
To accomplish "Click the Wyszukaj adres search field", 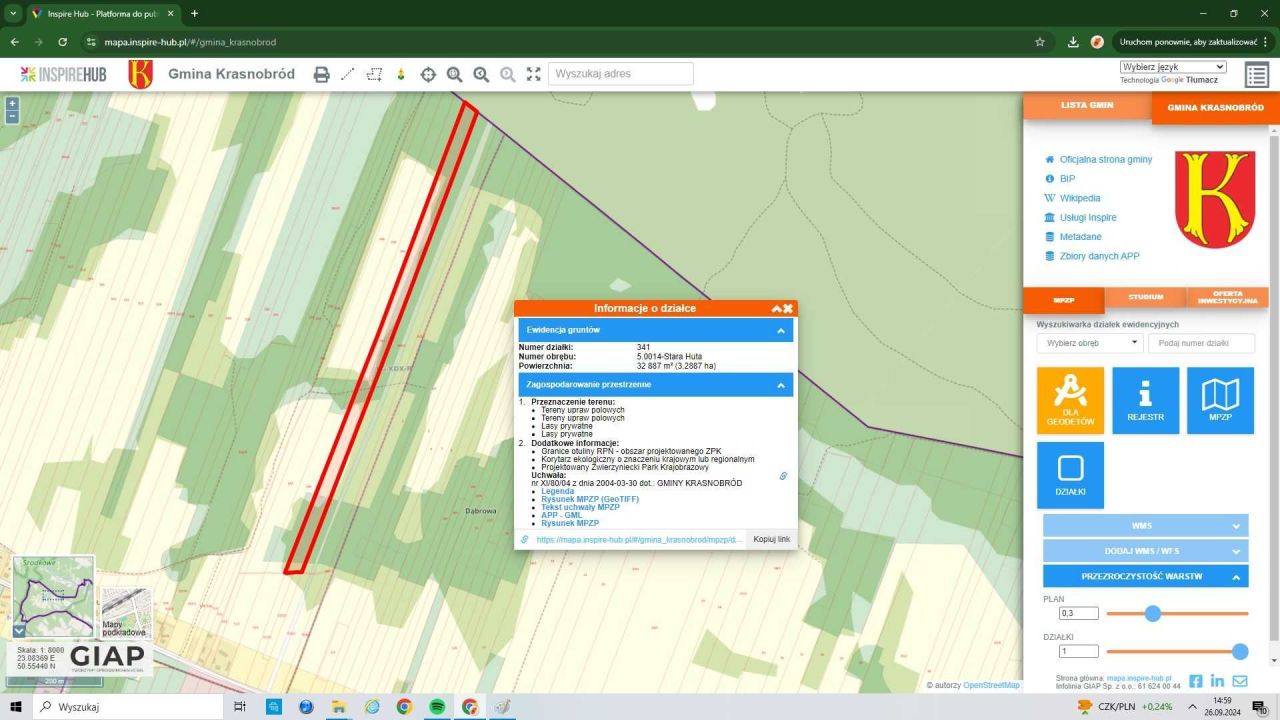I will pyautogui.click(x=620, y=74).
